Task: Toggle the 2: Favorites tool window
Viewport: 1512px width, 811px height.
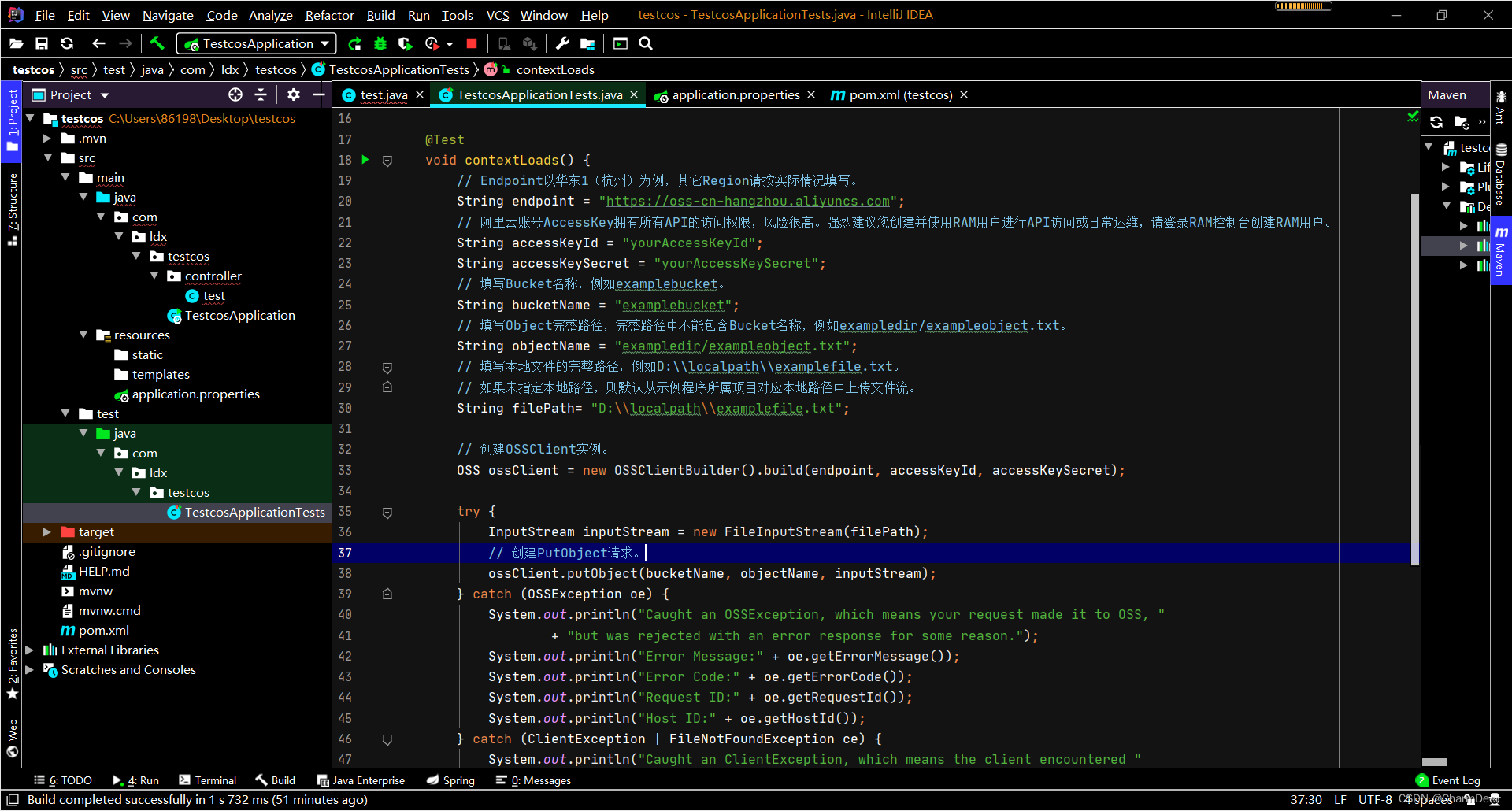Action: click(x=12, y=663)
